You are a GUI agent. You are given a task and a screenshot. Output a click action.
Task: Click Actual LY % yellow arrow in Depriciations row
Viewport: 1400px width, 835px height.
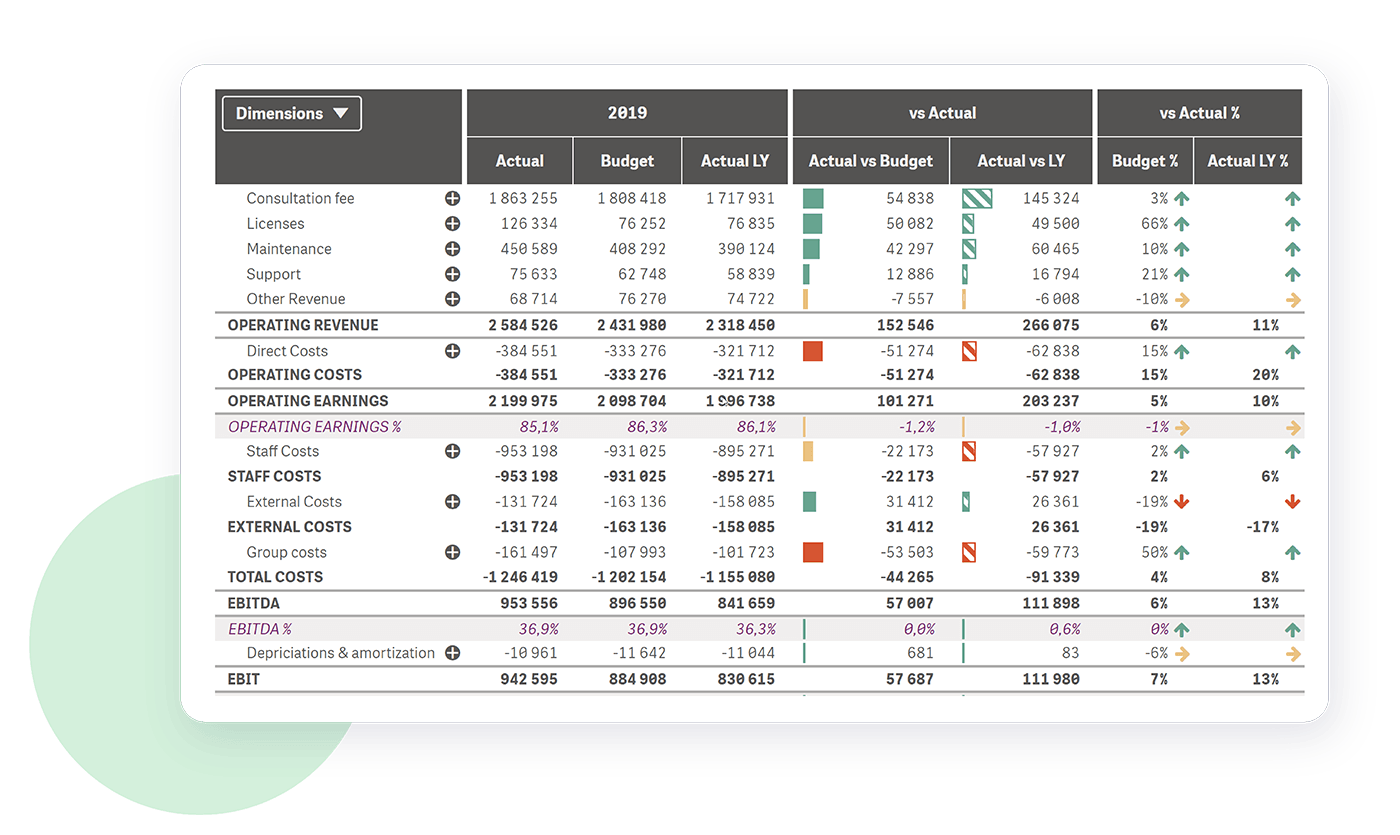click(1293, 654)
